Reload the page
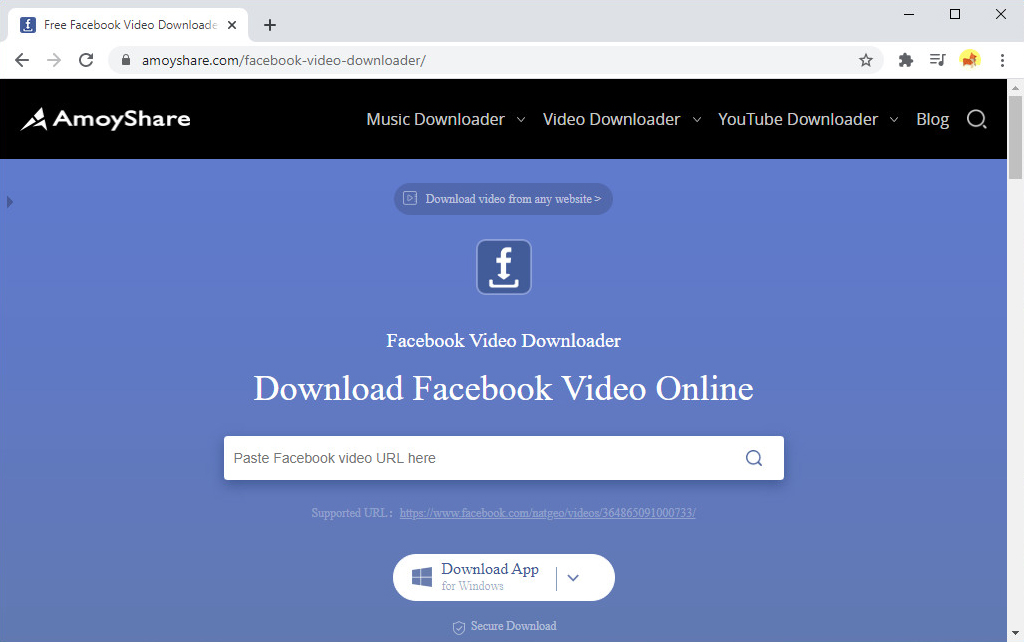1024x642 pixels. pyautogui.click(x=86, y=60)
